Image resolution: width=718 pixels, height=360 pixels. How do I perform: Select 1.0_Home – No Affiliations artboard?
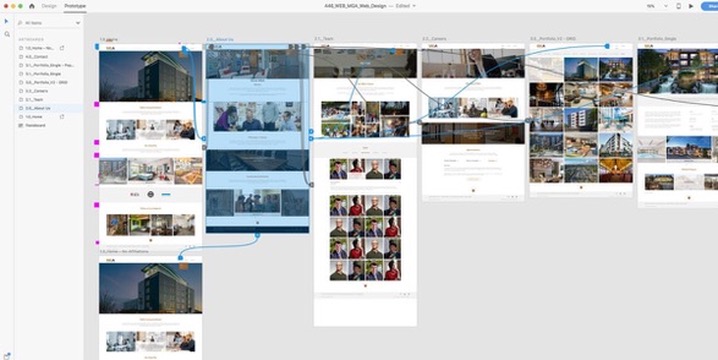point(151,308)
